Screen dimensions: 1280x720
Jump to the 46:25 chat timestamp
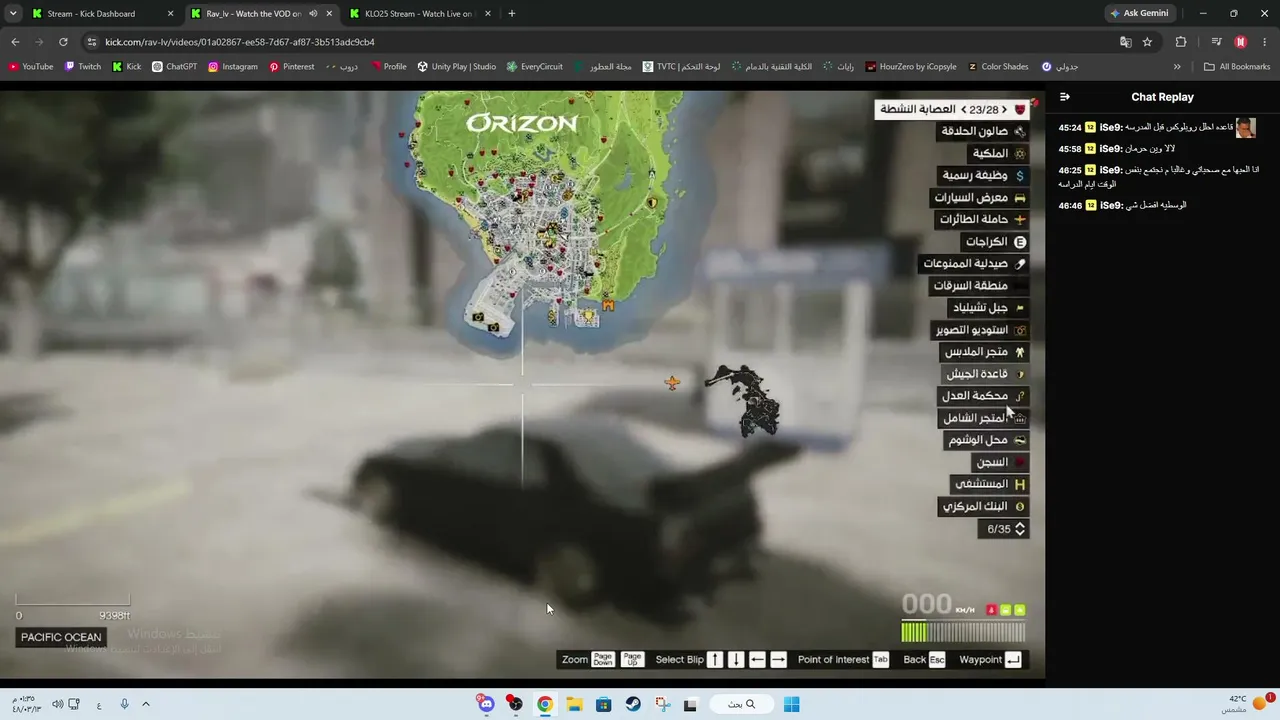[1070, 171]
